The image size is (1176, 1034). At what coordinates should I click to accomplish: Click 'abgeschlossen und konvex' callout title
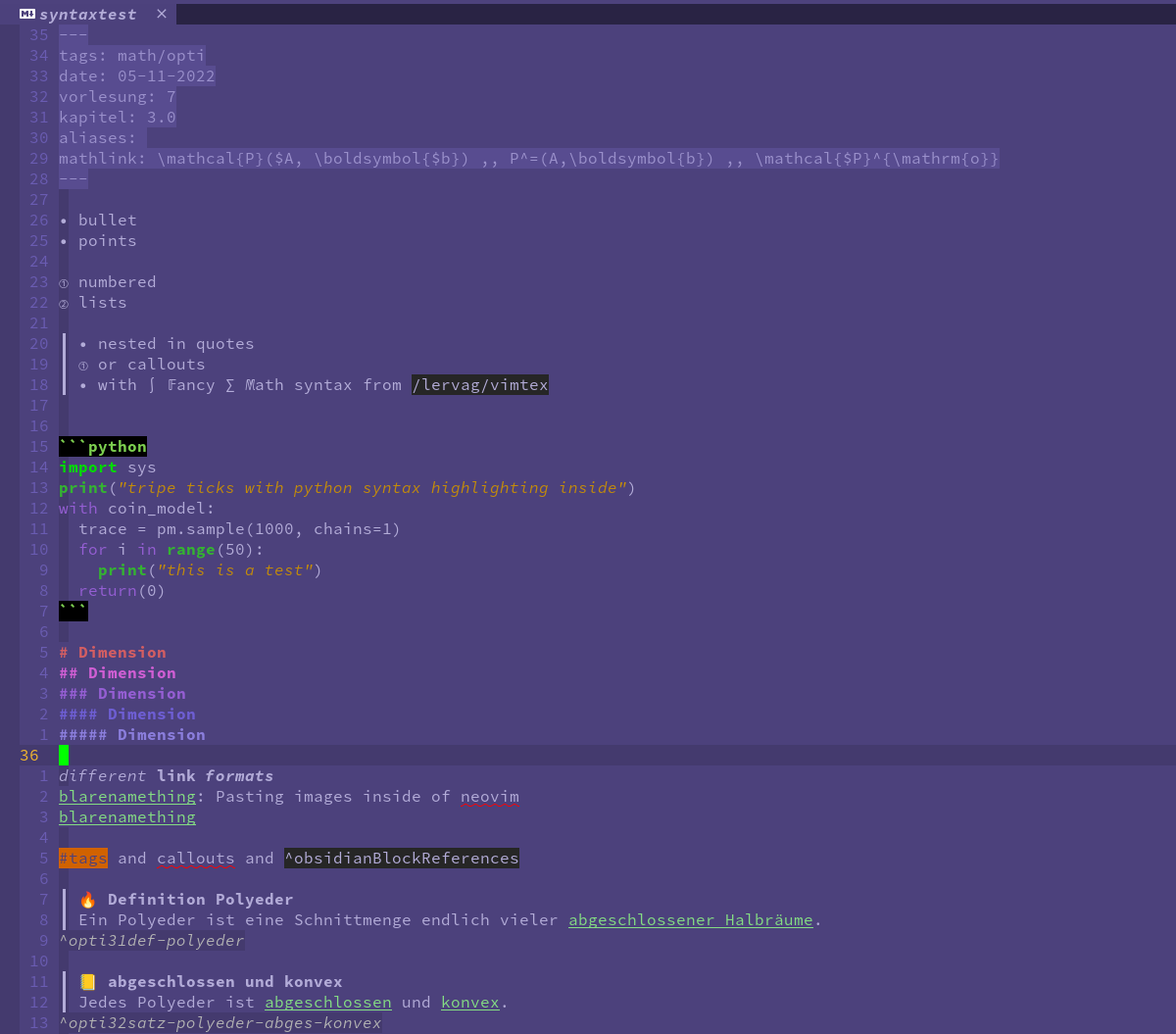click(x=225, y=981)
